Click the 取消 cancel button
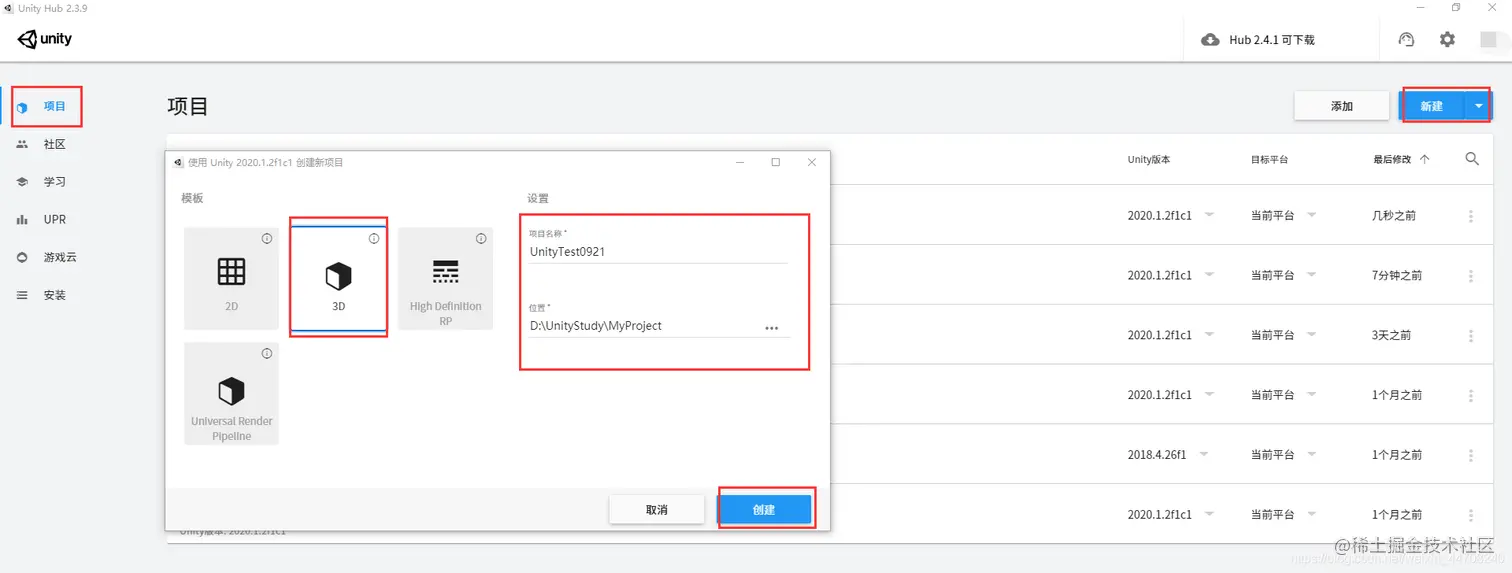1512x573 pixels. (656, 509)
